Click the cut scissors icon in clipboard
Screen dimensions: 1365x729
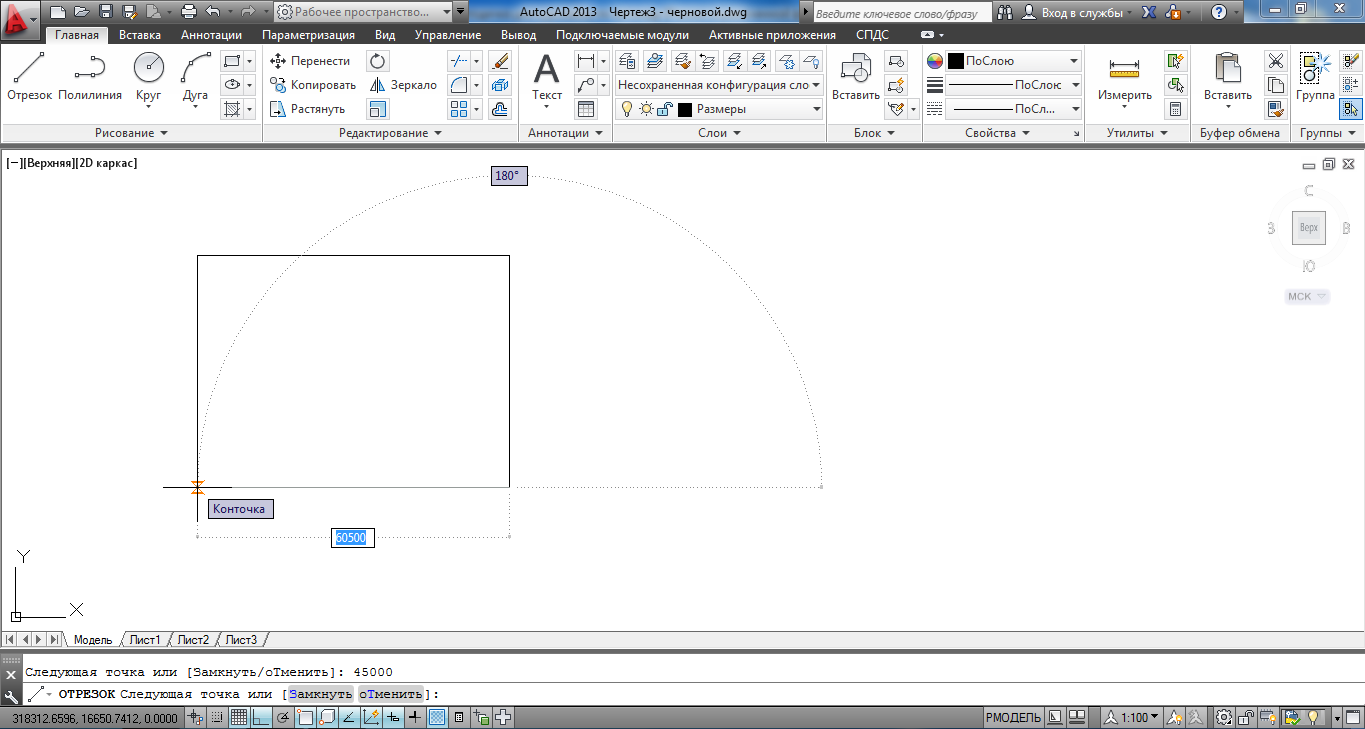pos(1276,61)
